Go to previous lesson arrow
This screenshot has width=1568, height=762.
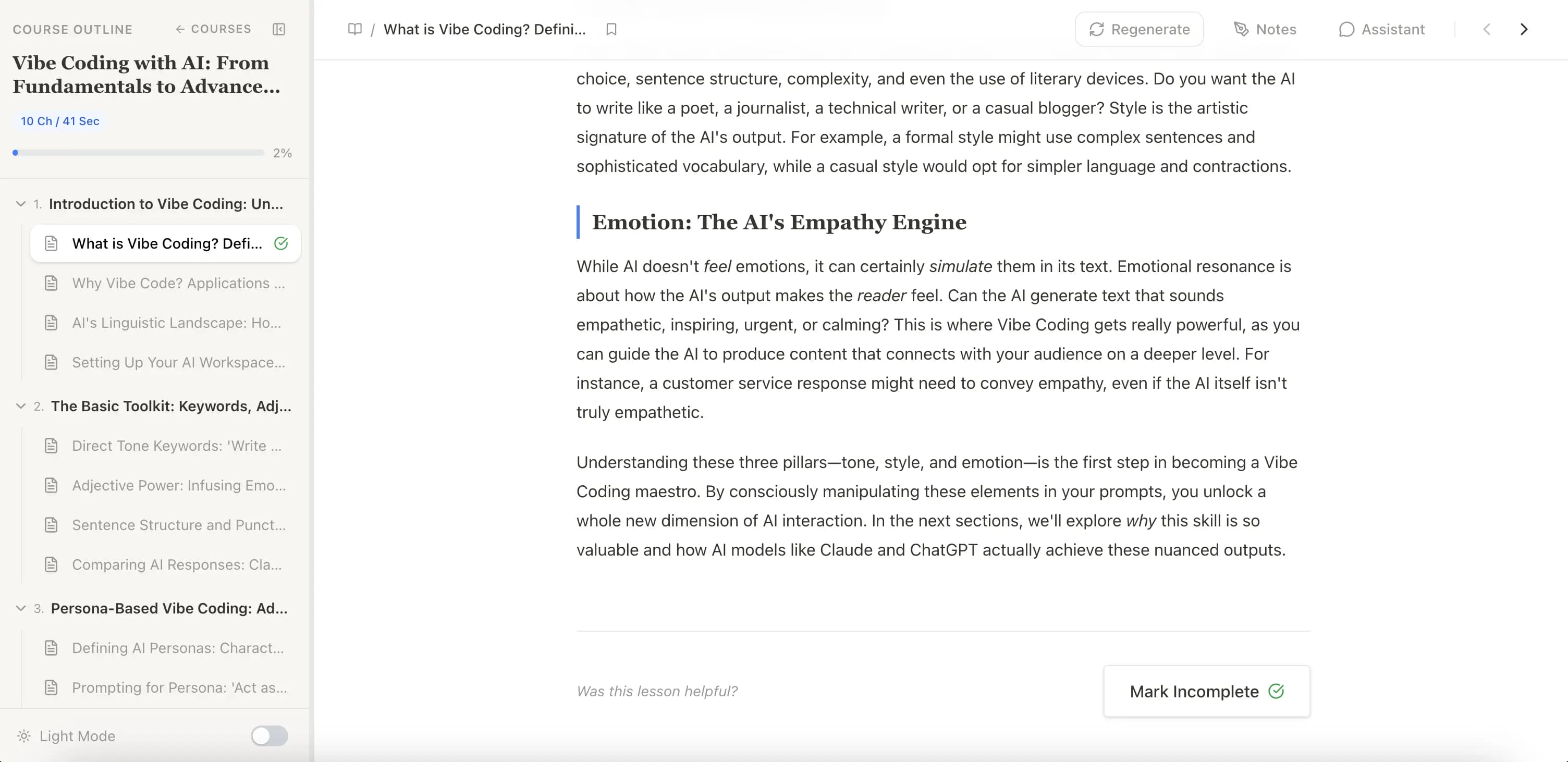(x=1487, y=29)
